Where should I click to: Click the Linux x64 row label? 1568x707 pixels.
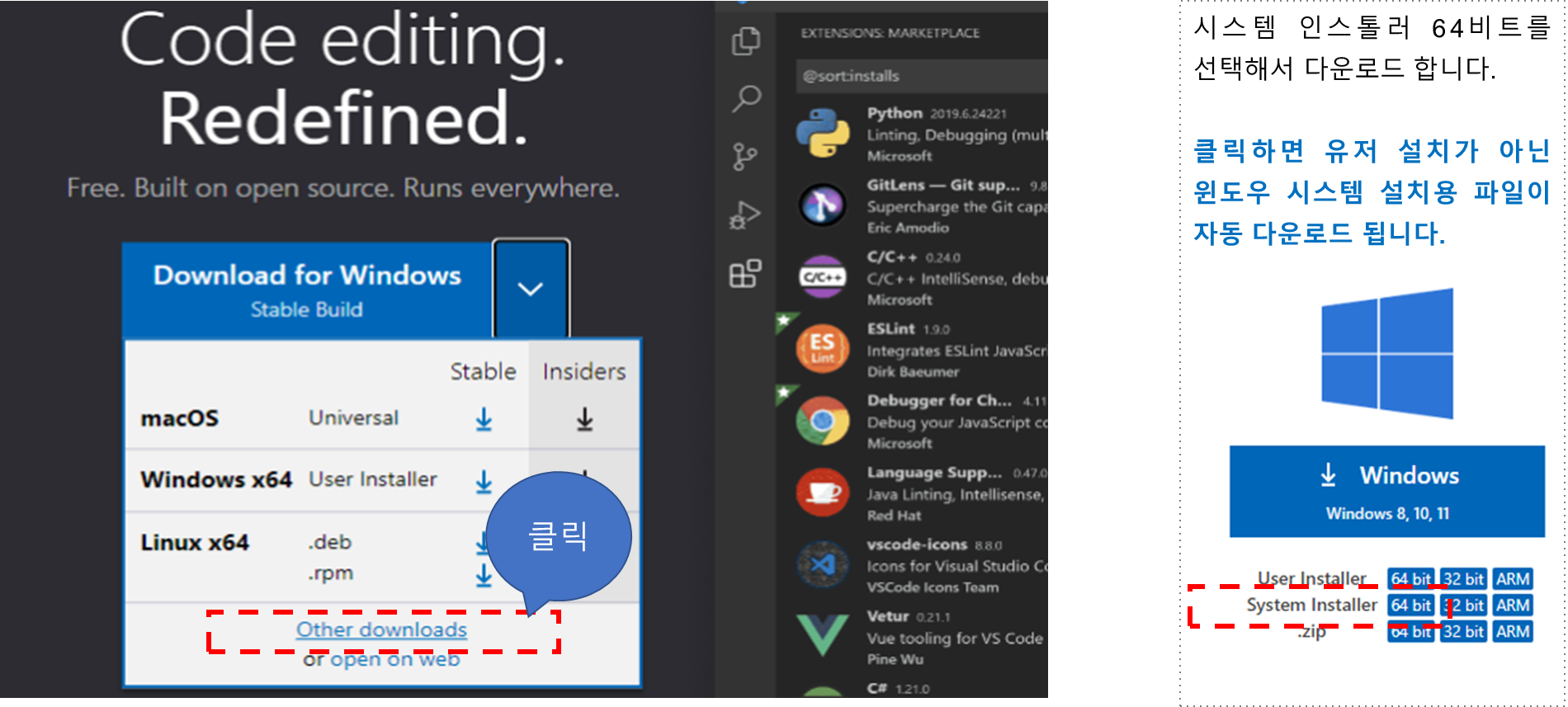click(x=195, y=543)
